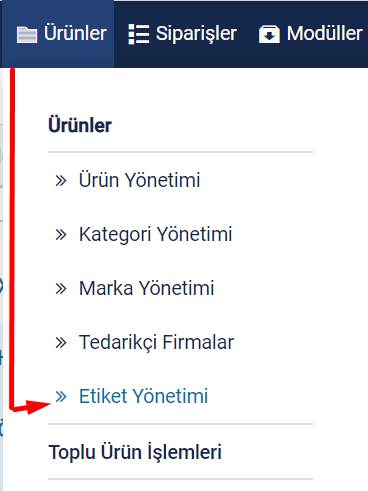Click the divider line under Ürünler heading
This screenshot has width=368, height=491.
180,152
